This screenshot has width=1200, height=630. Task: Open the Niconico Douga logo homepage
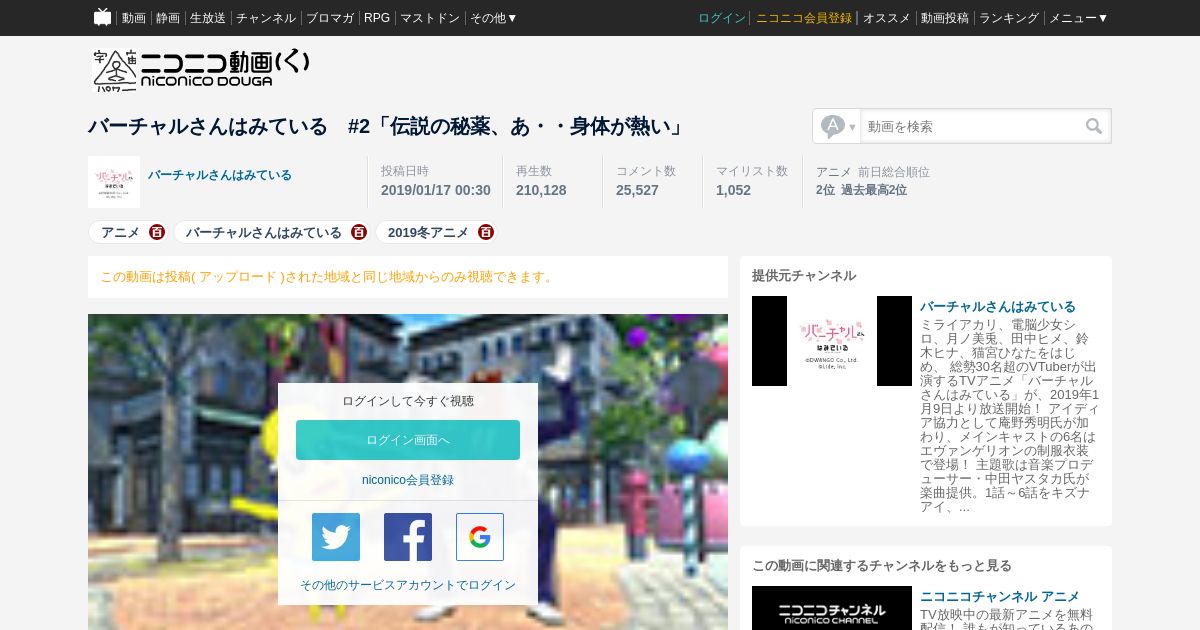coord(201,70)
